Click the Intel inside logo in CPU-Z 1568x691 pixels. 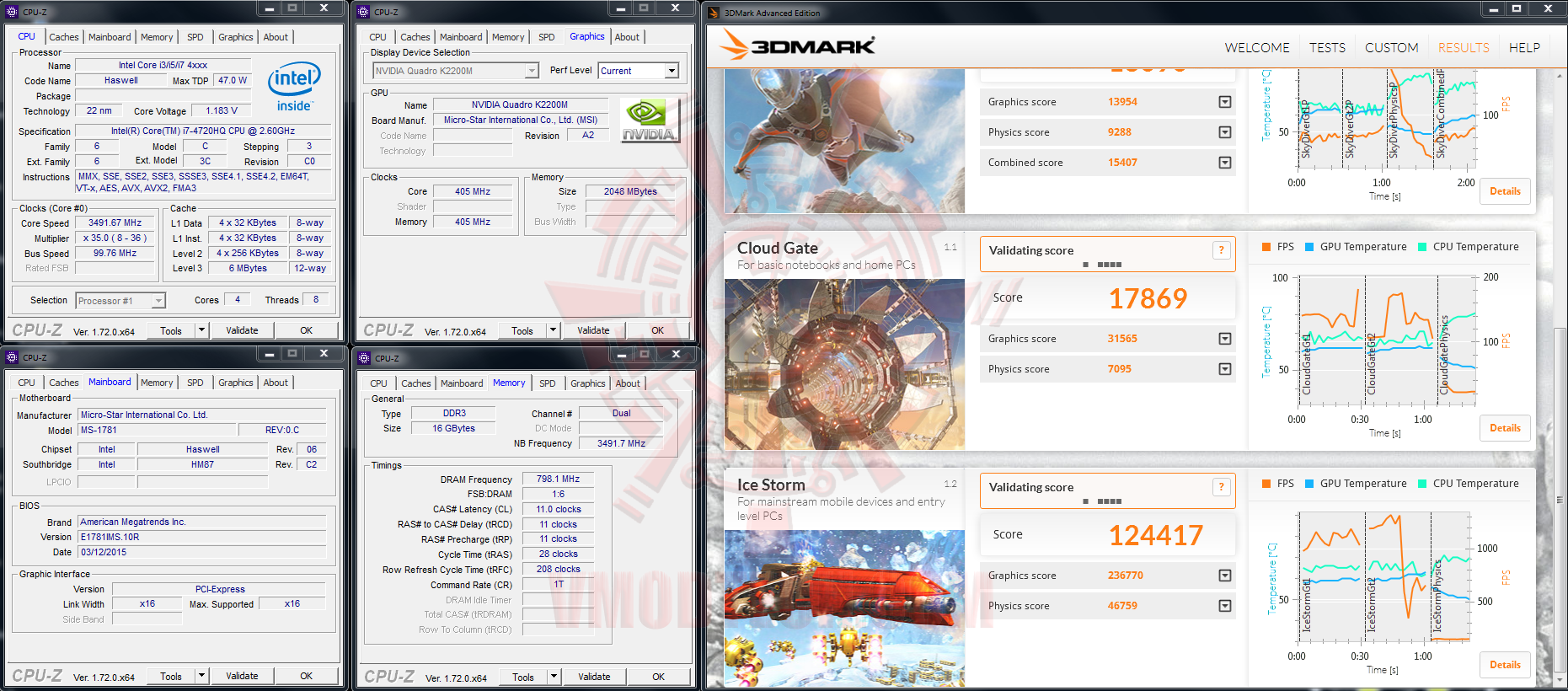(294, 87)
